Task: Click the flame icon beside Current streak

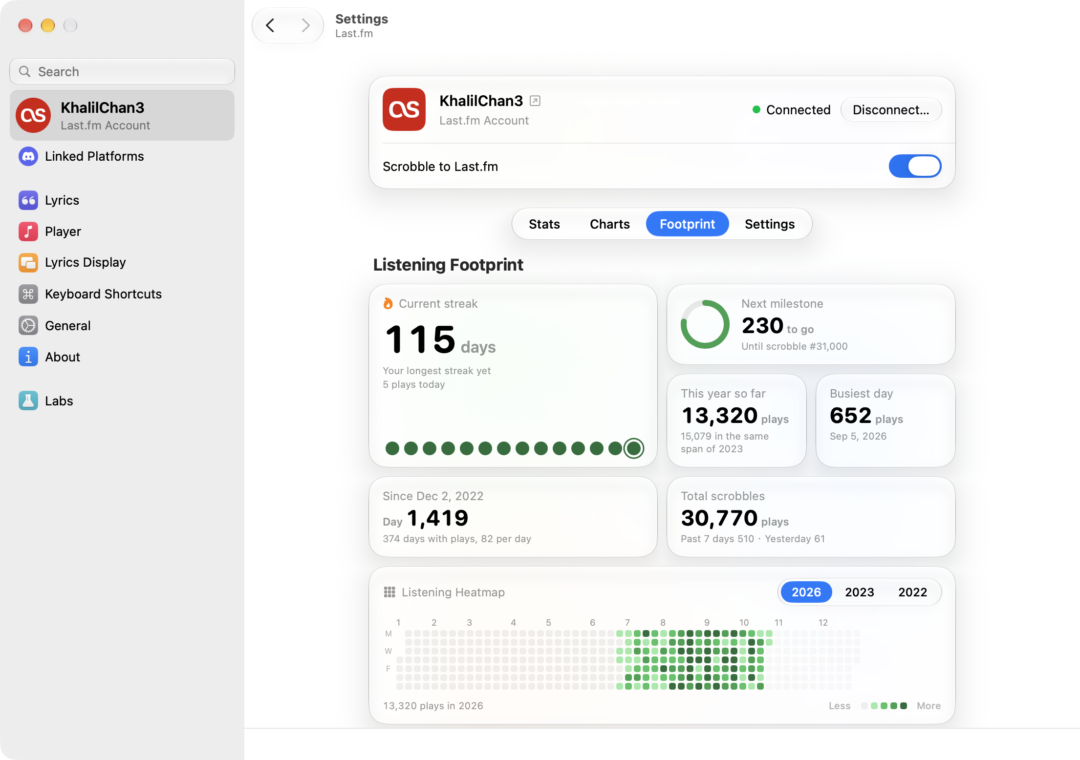Action: point(388,303)
